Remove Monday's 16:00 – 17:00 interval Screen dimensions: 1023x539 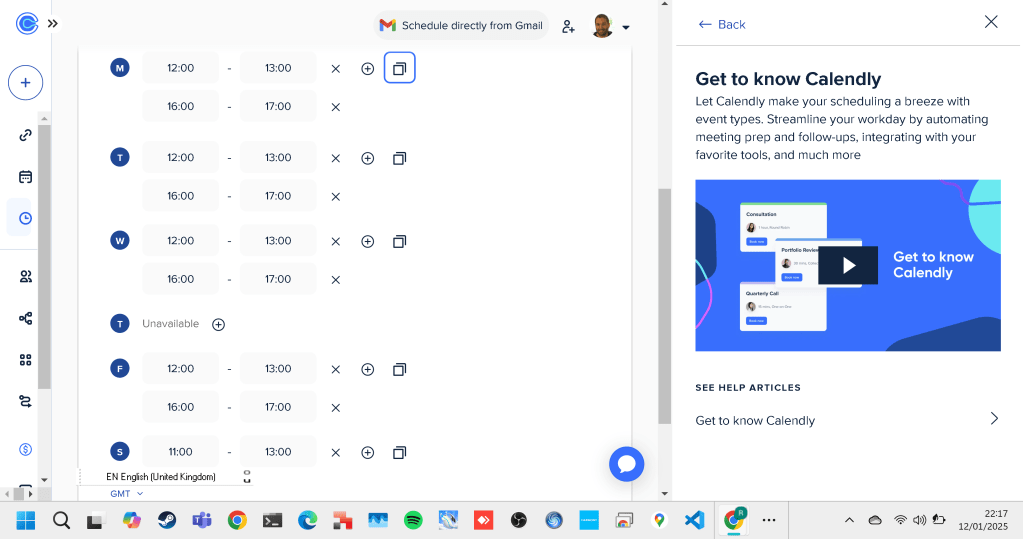tap(335, 107)
